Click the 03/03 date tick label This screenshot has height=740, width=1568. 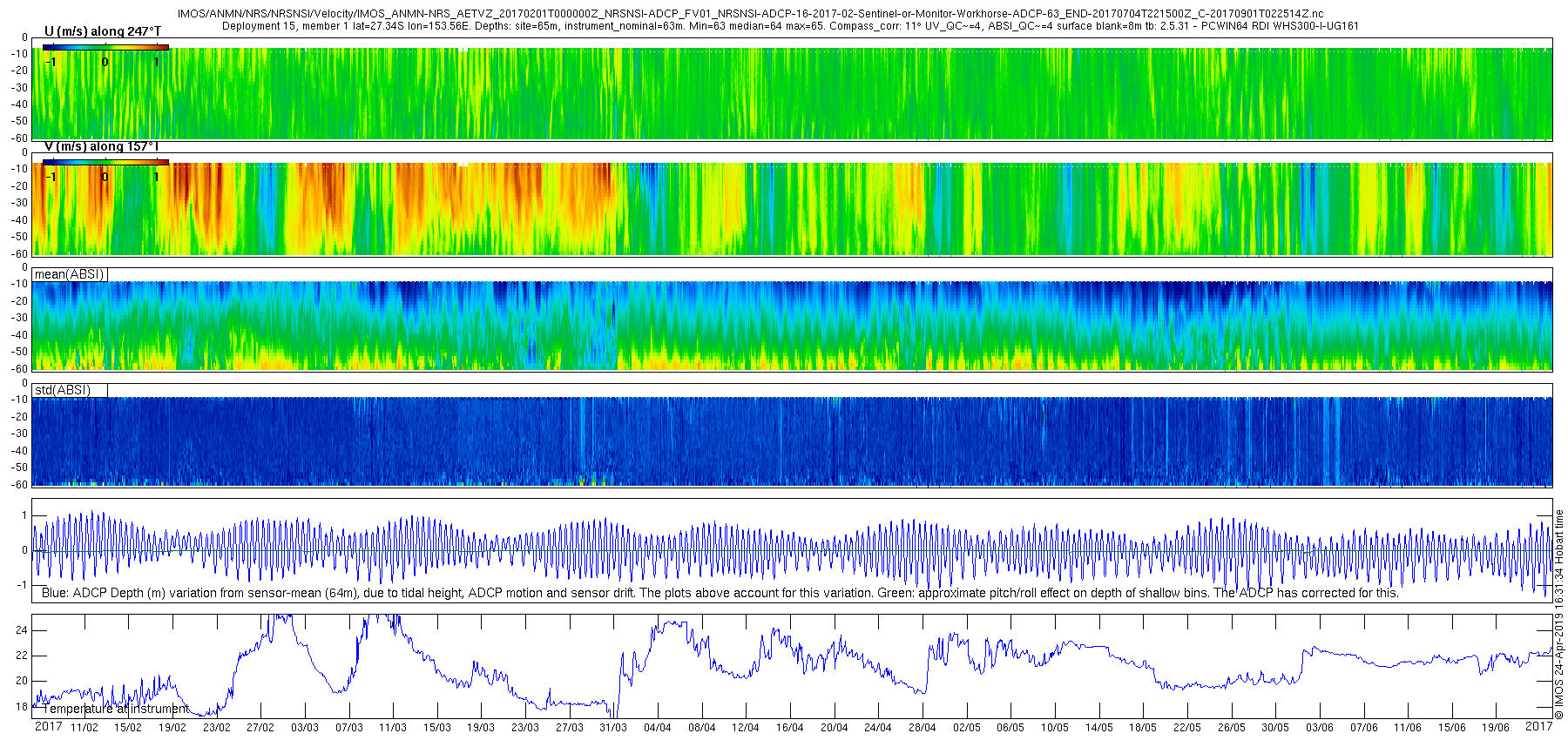pyautogui.click(x=305, y=728)
